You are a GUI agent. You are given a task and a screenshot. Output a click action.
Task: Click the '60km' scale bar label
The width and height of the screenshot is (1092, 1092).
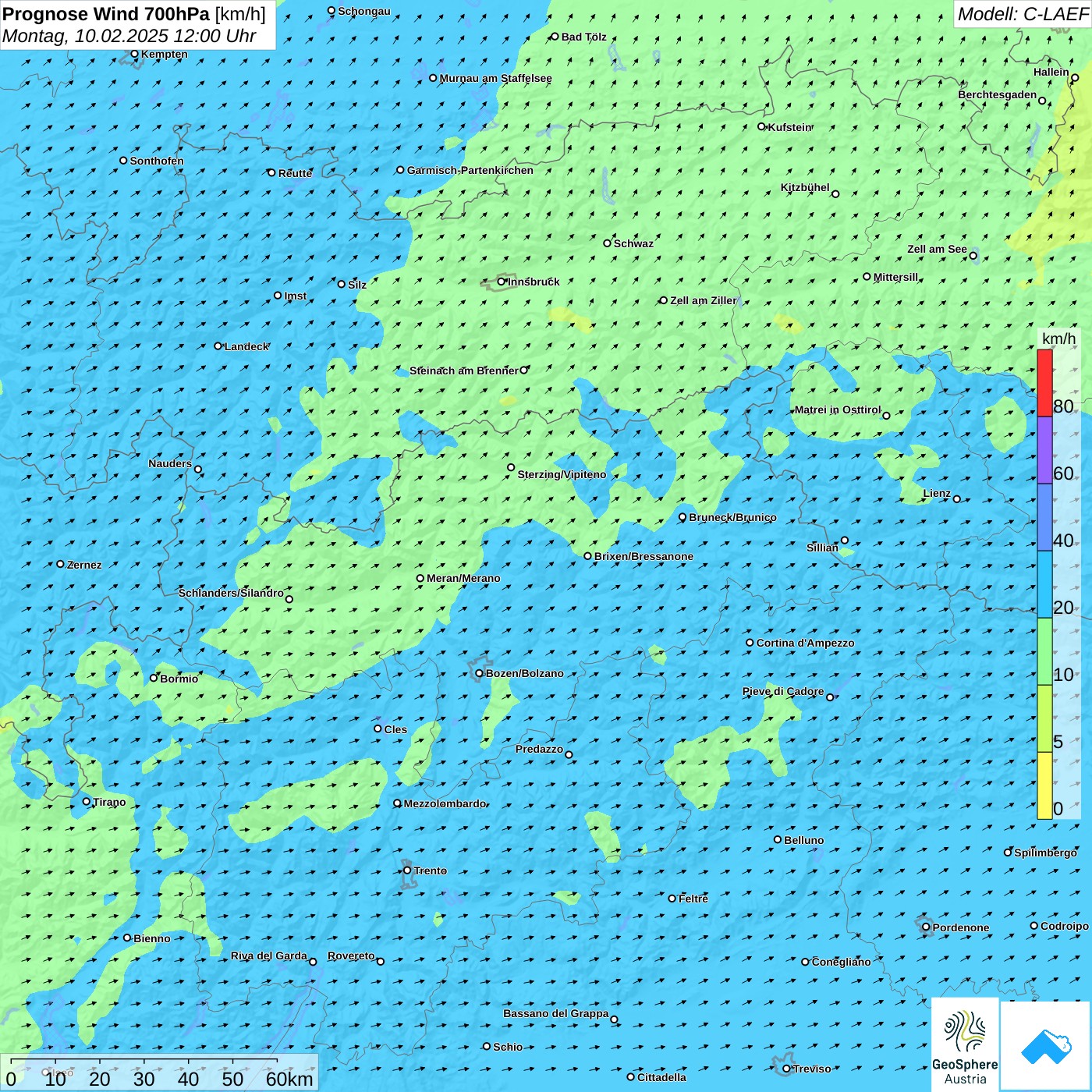click(289, 1079)
